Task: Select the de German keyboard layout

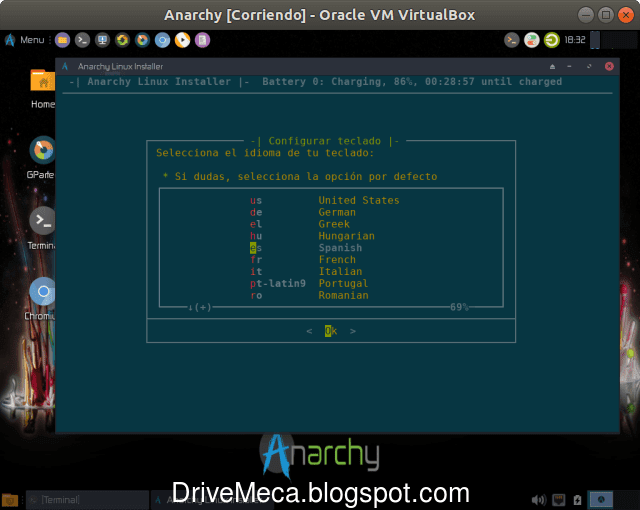Action: (303, 212)
